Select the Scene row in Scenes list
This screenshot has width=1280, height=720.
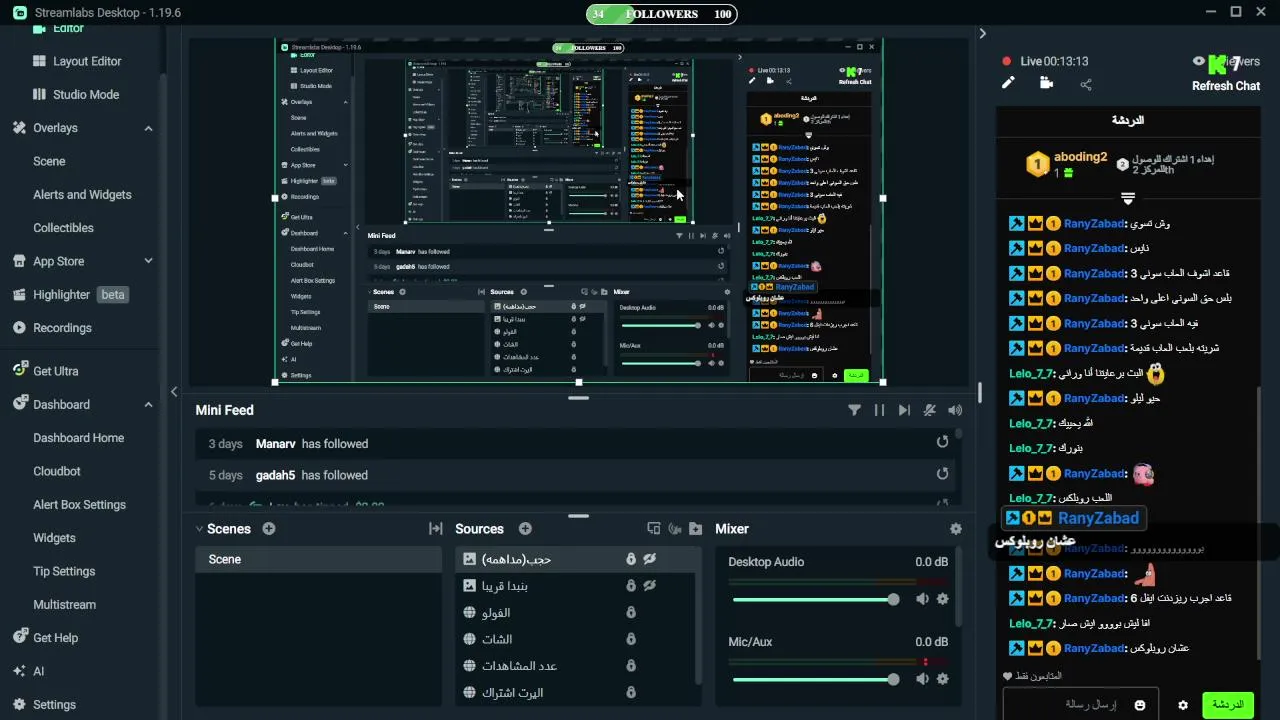tap(318, 559)
